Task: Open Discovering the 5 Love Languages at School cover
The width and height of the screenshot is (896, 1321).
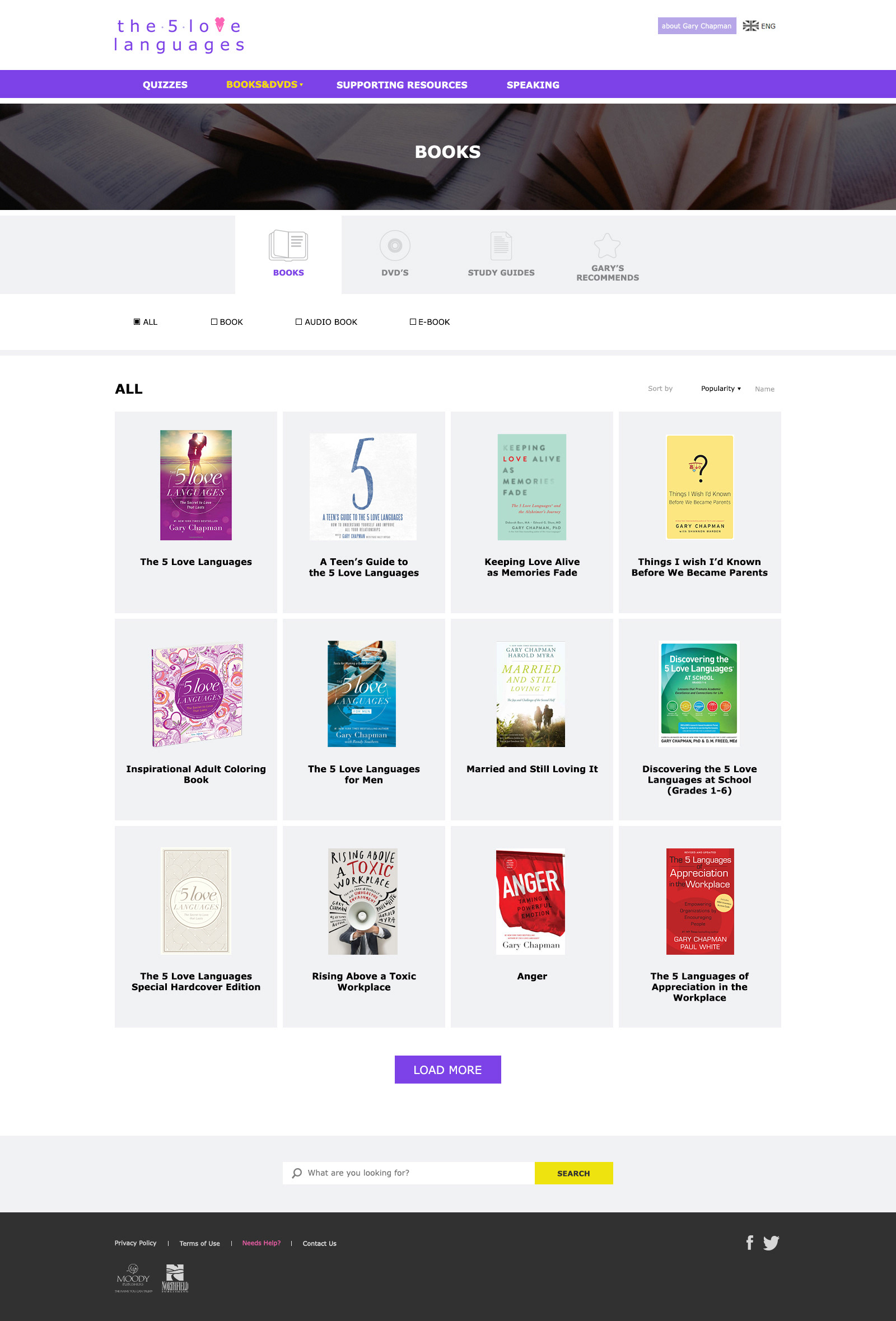Action: point(699,693)
